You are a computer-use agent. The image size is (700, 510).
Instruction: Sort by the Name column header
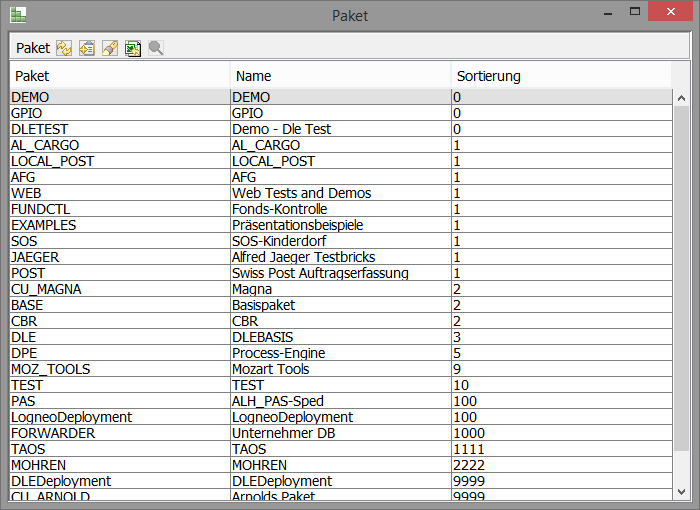340,76
